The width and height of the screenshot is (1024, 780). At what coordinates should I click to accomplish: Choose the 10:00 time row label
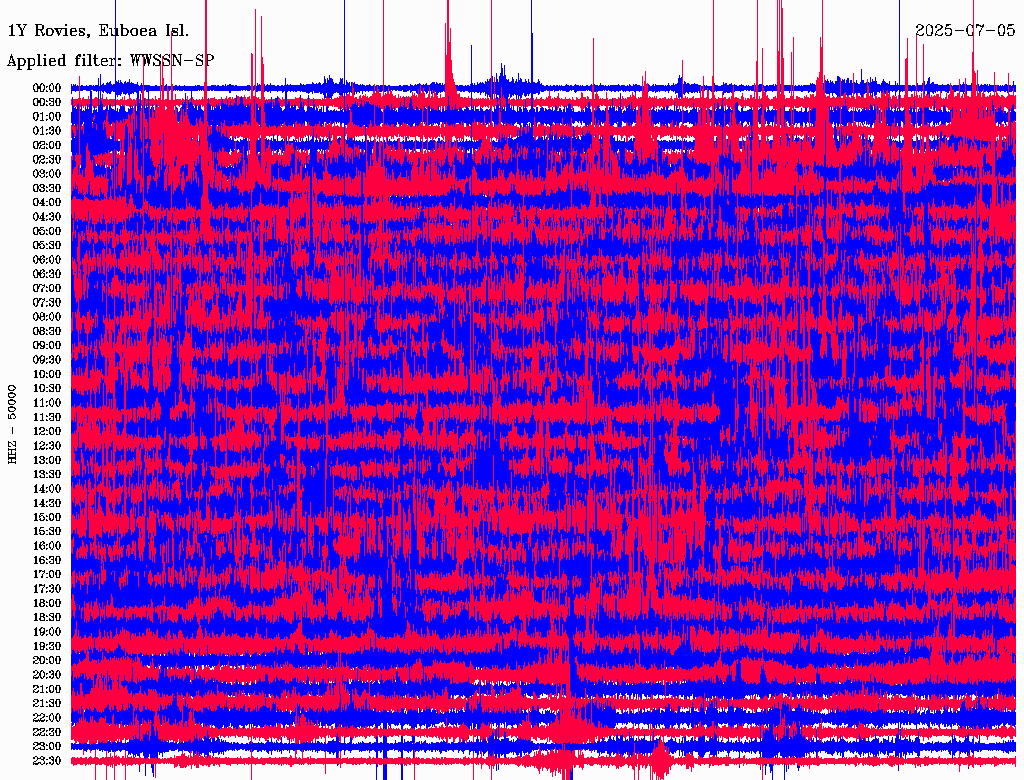point(47,374)
